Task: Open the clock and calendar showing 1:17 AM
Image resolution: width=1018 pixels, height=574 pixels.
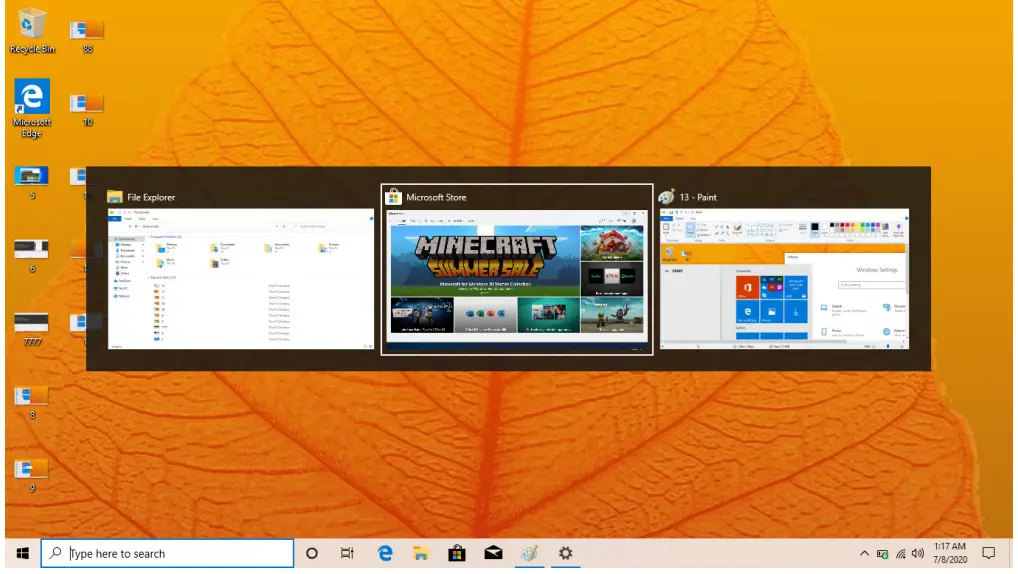Action: click(950, 553)
